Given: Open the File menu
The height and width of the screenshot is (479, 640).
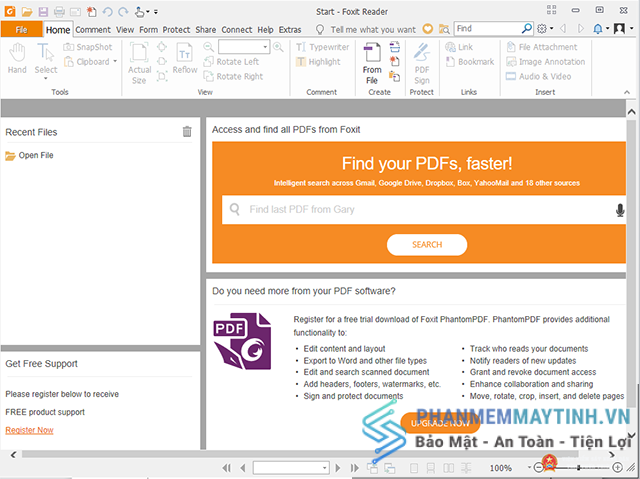Looking at the screenshot, I should coord(21,29).
